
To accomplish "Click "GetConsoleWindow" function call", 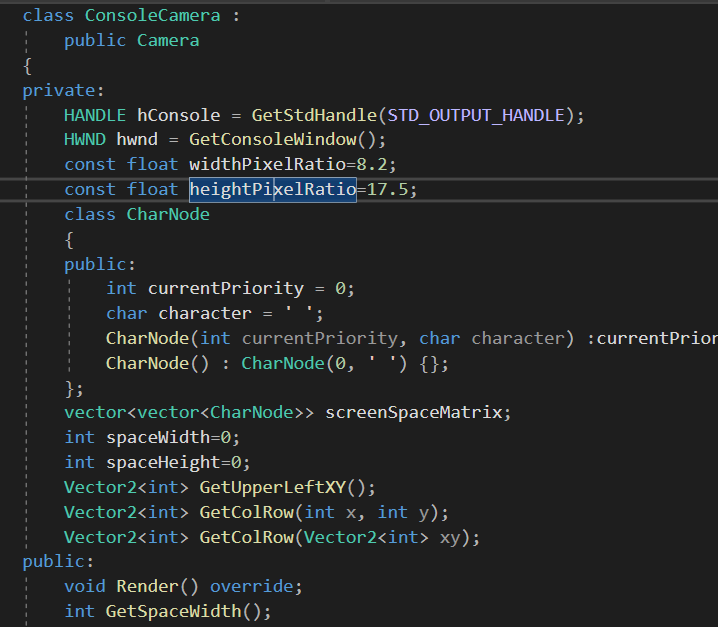I will tap(272, 139).
